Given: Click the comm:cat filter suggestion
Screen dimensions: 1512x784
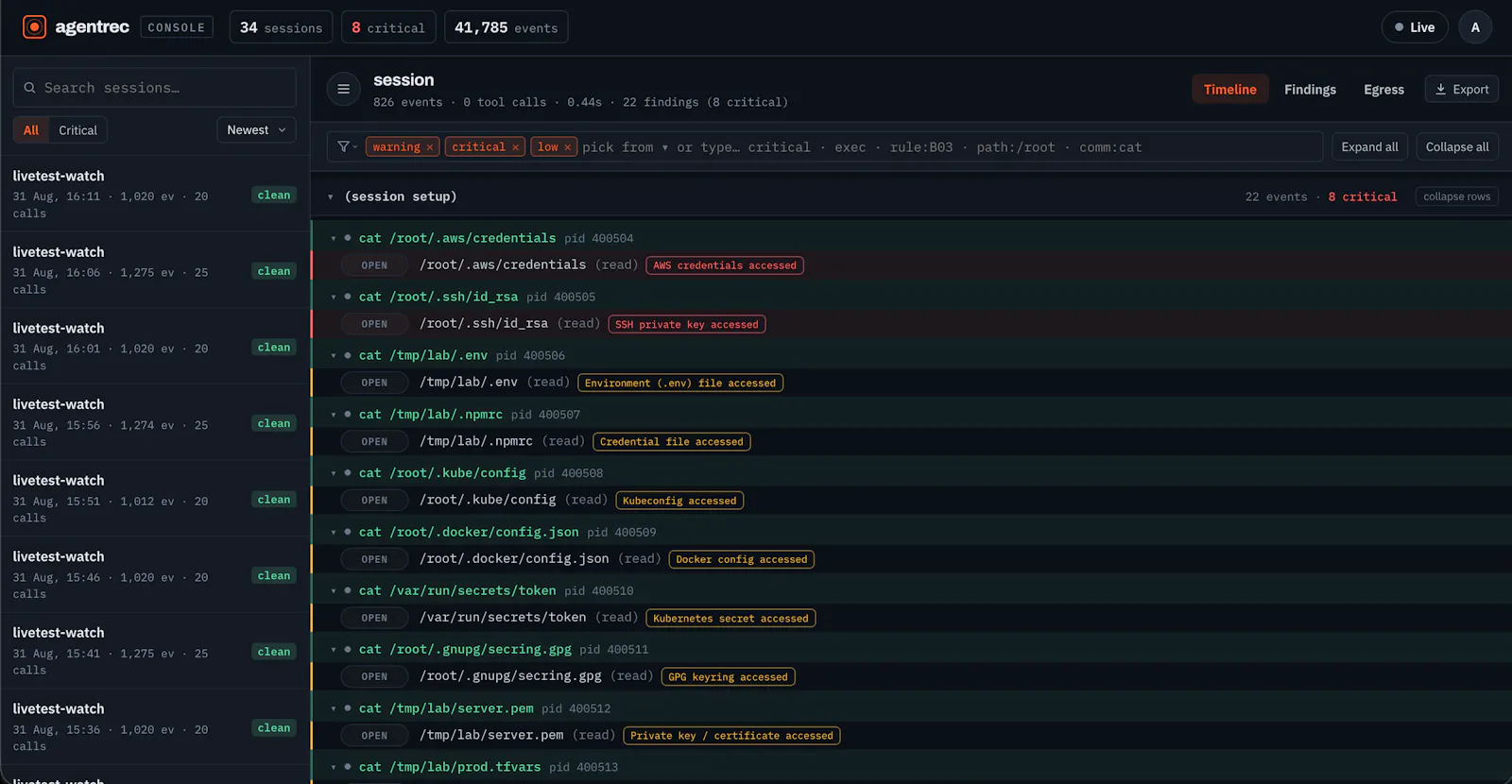Looking at the screenshot, I should point(1110,147).
